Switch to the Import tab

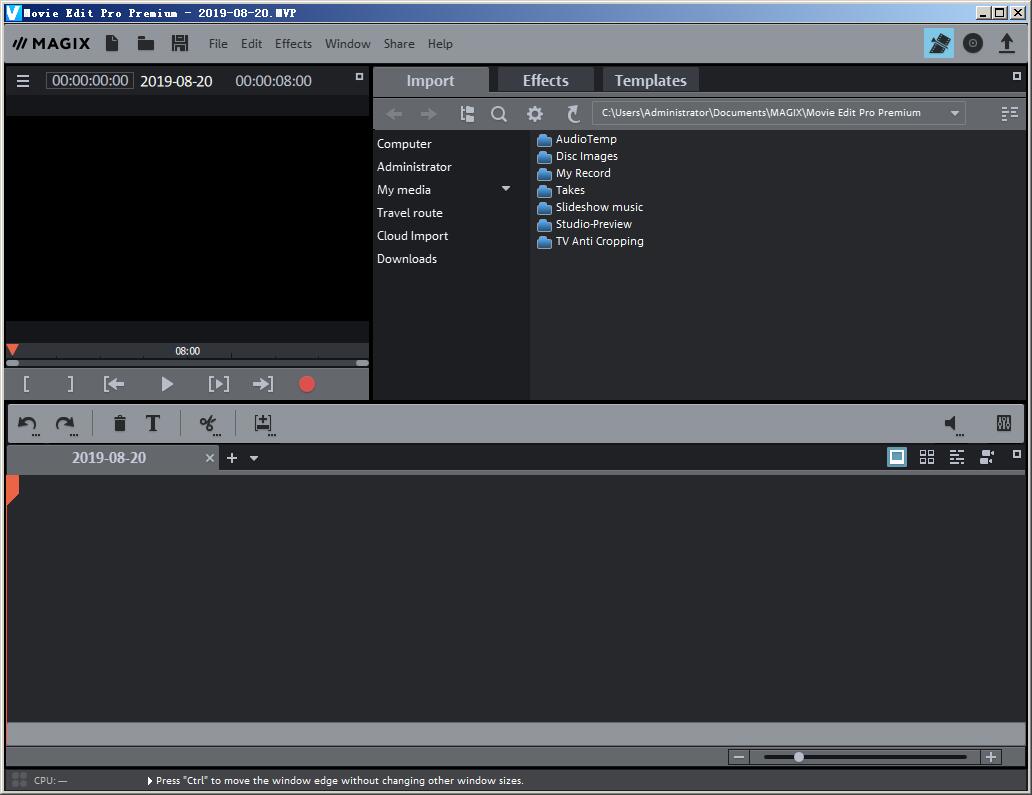click(430, 80)
